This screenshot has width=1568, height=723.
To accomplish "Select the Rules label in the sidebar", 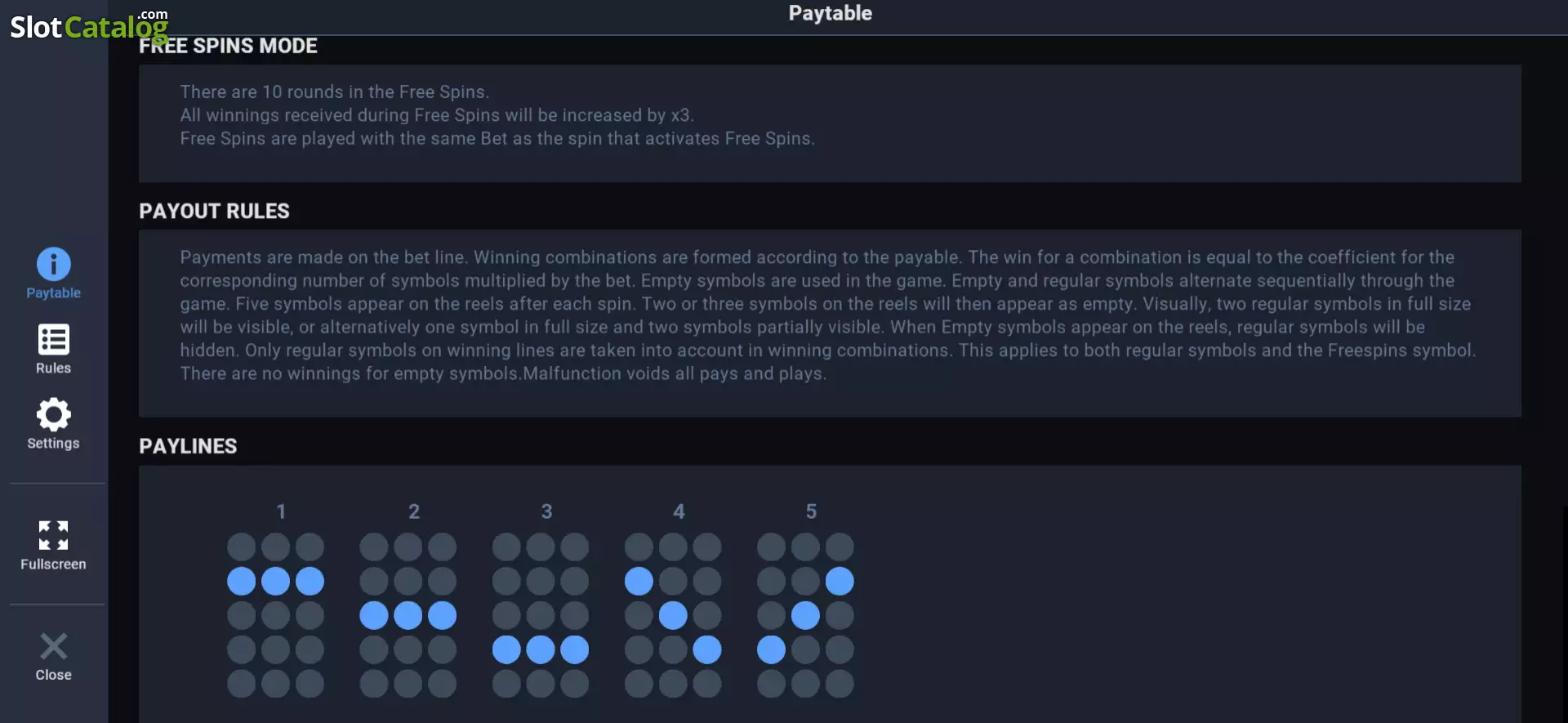I will (x=54, y=368).
